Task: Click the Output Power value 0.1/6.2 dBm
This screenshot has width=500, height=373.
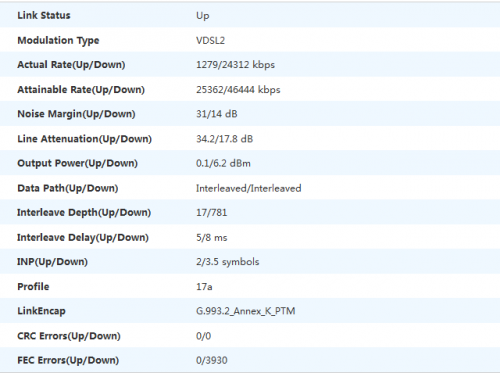Action: coord(223,163)
